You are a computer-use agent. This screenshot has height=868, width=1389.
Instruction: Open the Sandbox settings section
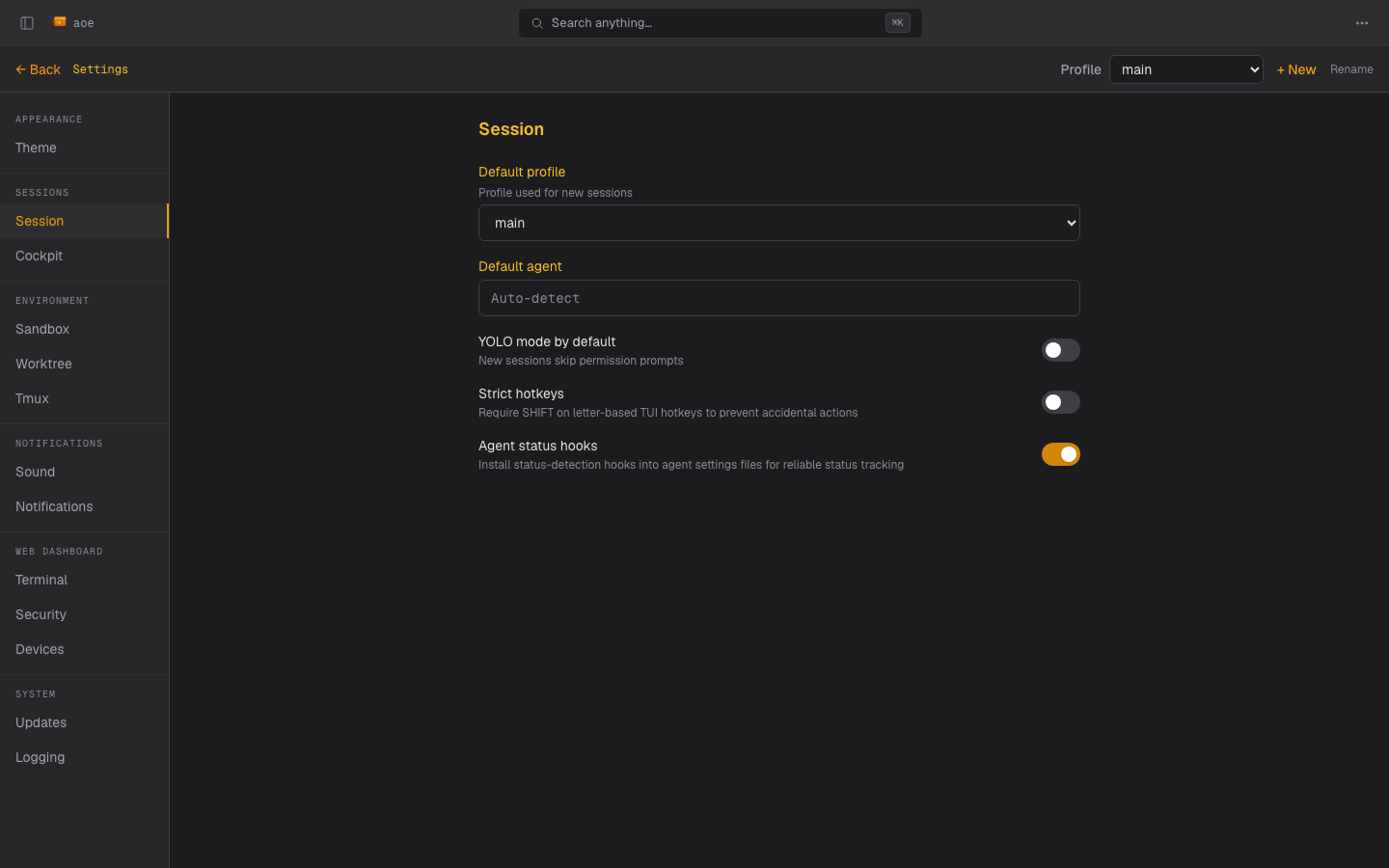(x=84, y=329)
